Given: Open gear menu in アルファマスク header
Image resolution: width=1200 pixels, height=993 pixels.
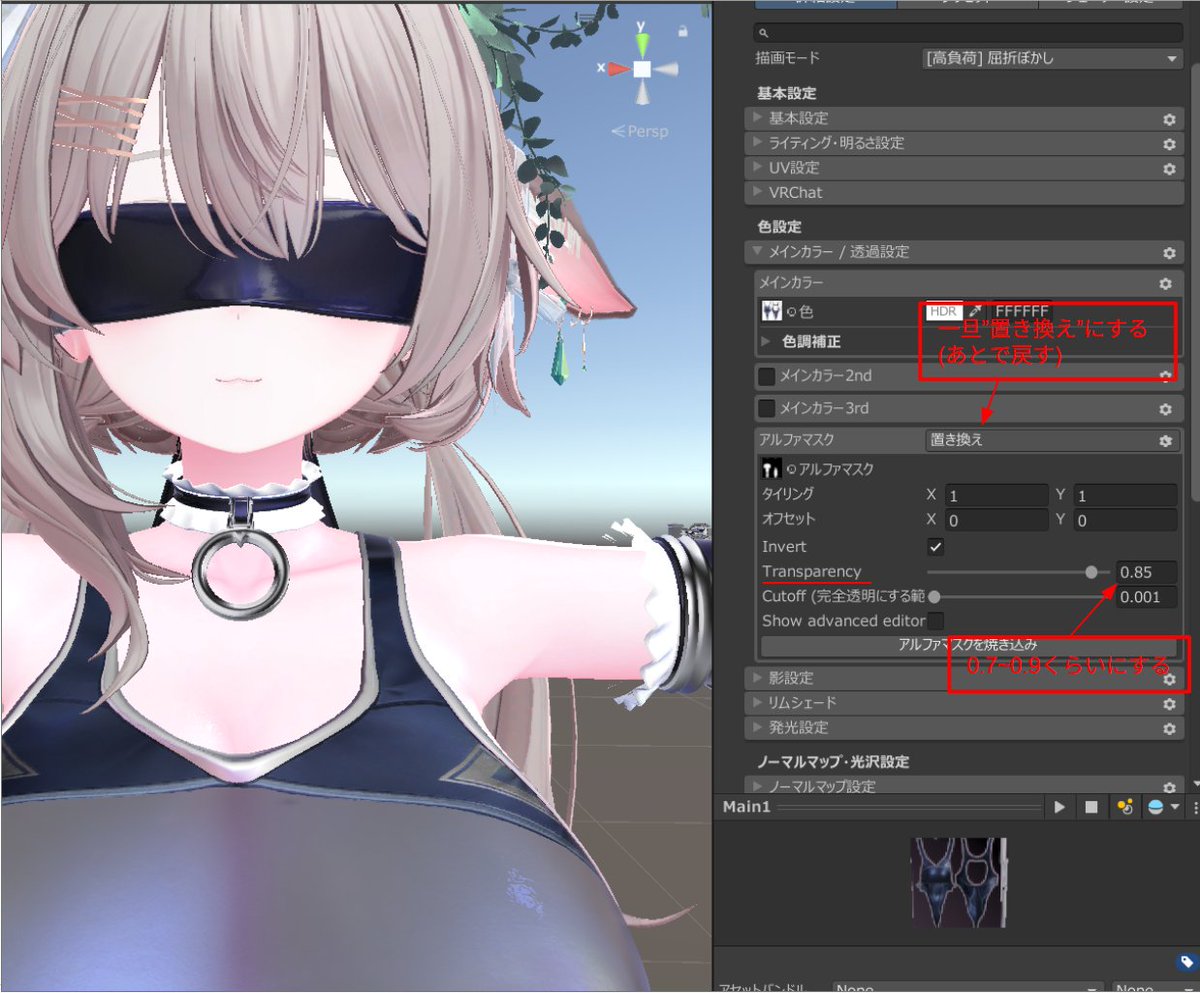Looking at the screenshot, I should 1164,440.
